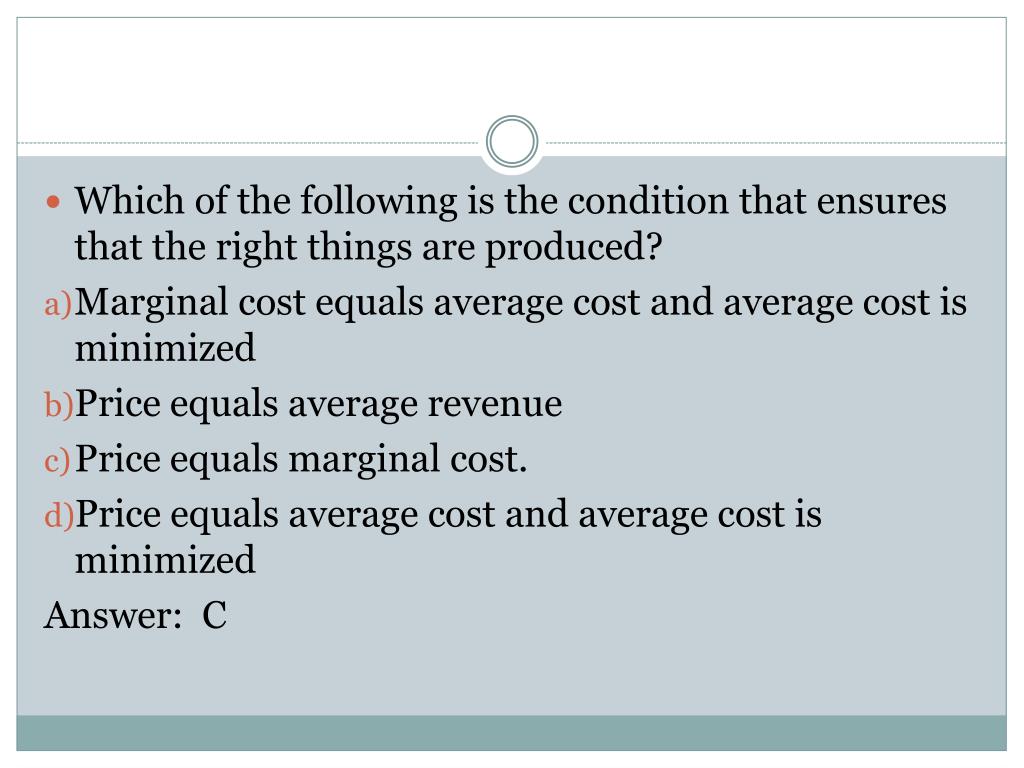Choose 'Marginal cost equals average cost' answer

click(x=392, y=302)
